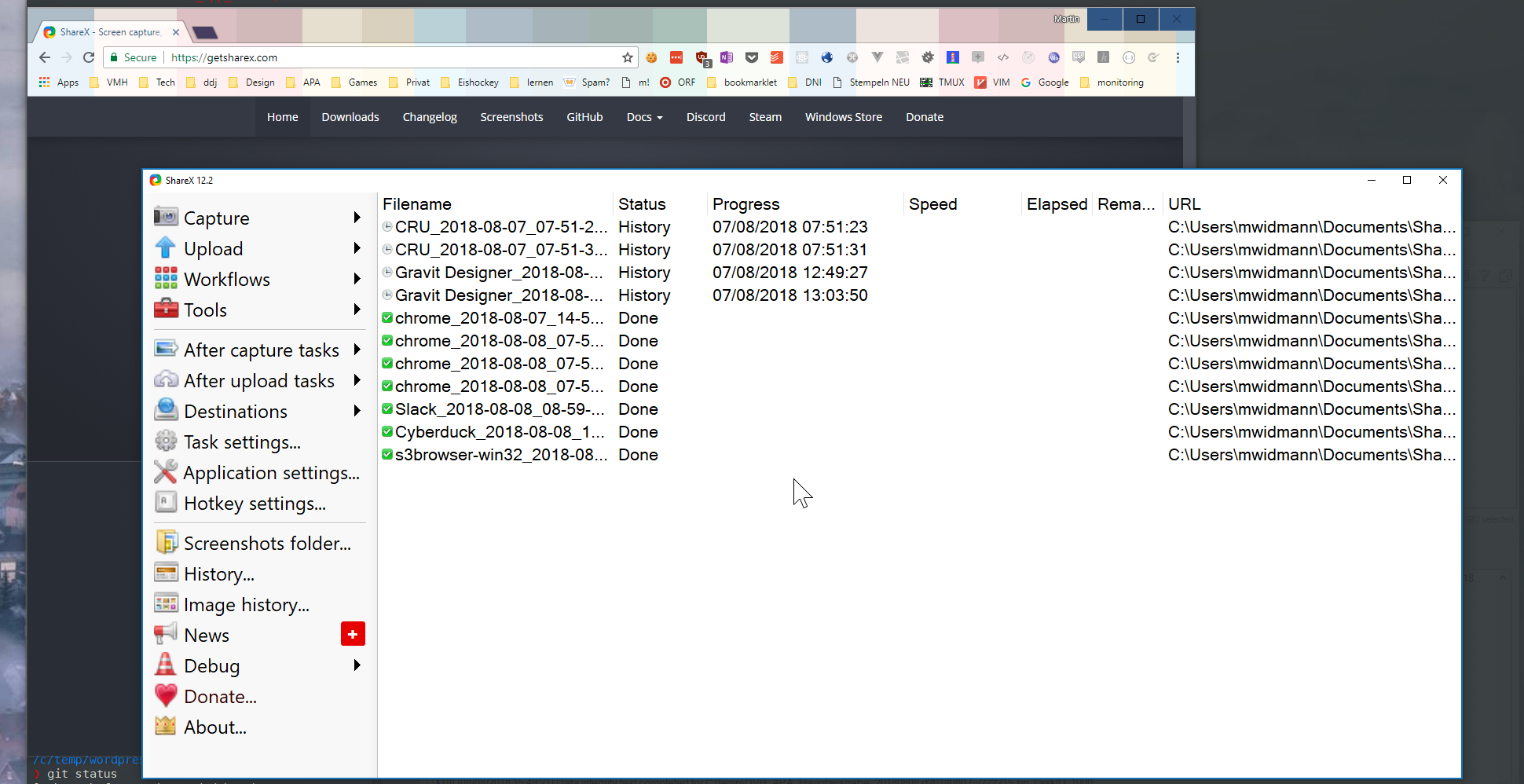
Task: Open the Tools toolbox icon
Action: pos(166,309)
